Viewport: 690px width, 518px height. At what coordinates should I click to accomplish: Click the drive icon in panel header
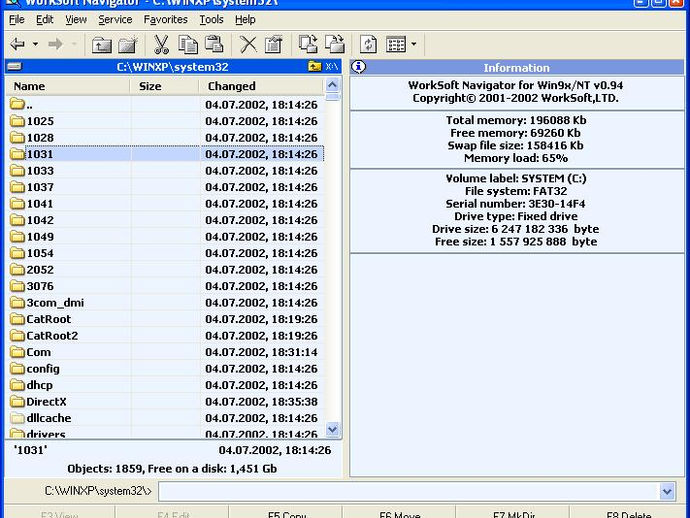click(x=15, y=67)
